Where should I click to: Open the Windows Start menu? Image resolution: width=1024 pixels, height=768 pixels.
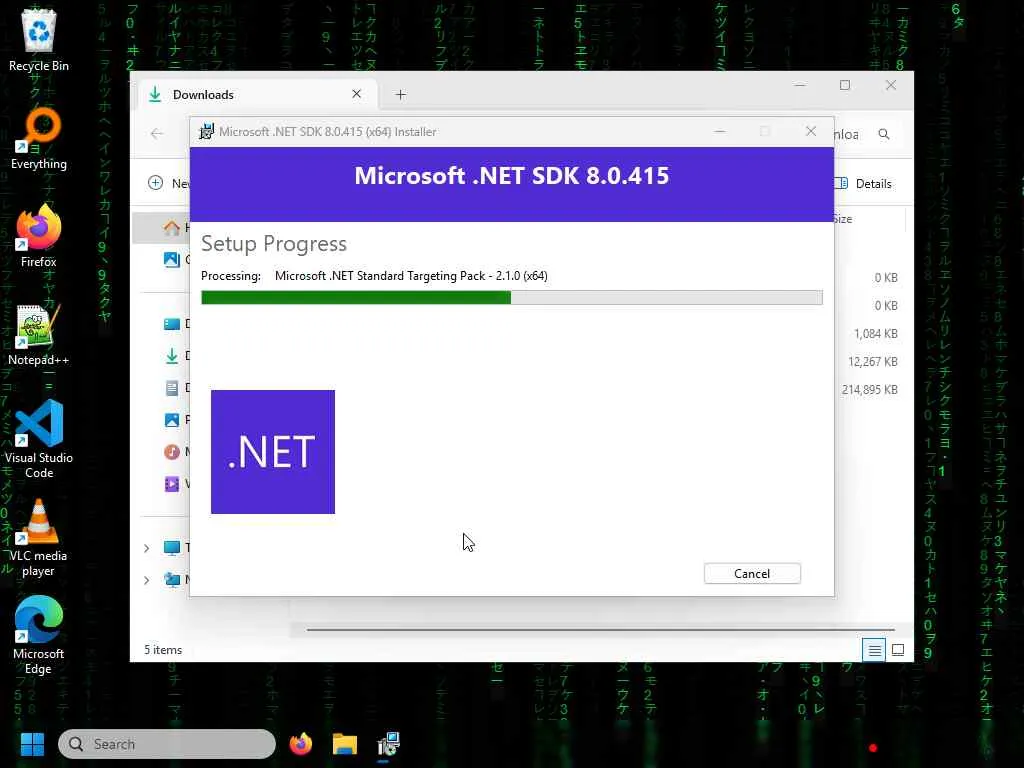(x=32, y=744)
